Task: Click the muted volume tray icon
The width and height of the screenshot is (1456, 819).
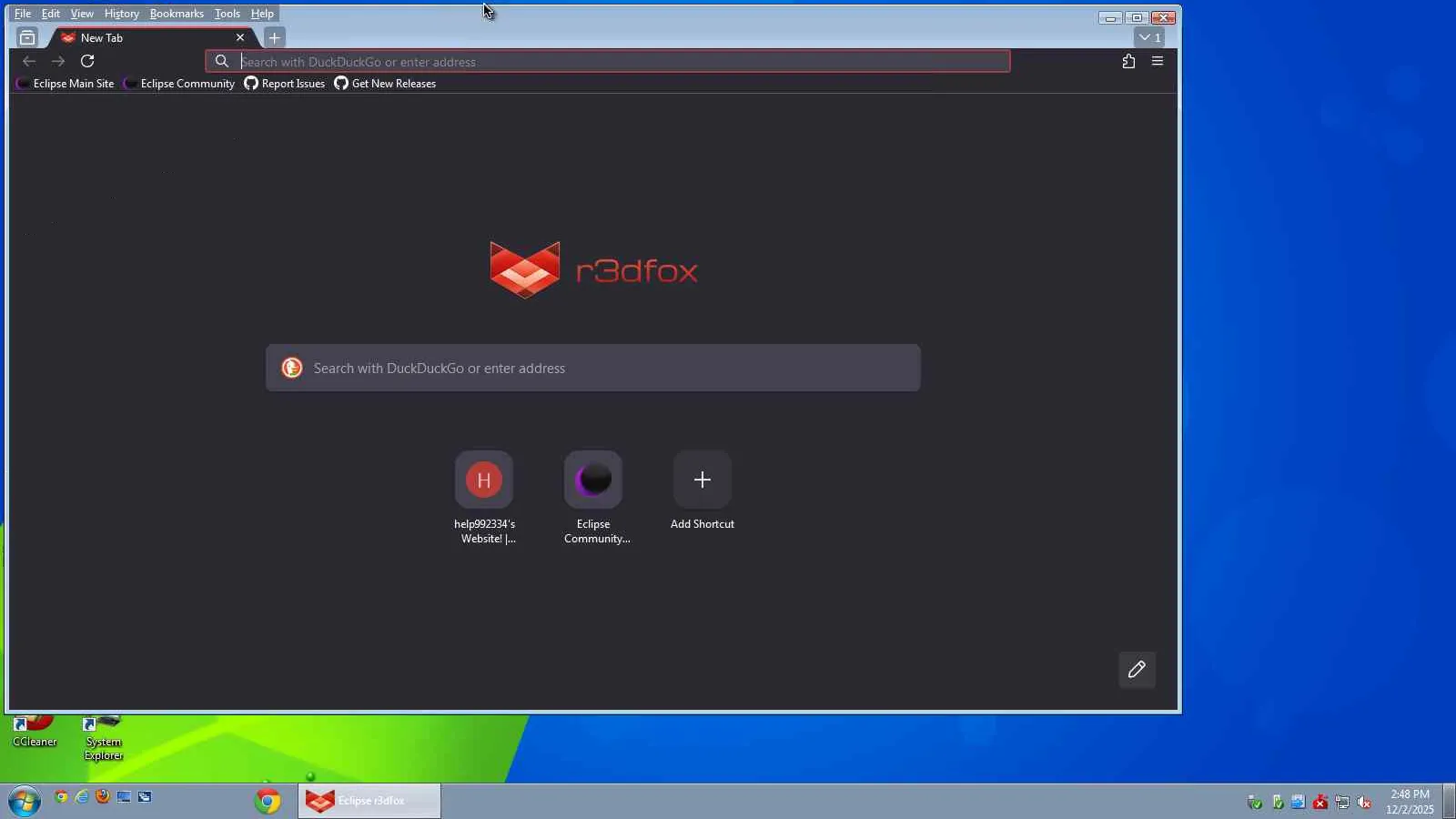Action: click(1364, 802)
